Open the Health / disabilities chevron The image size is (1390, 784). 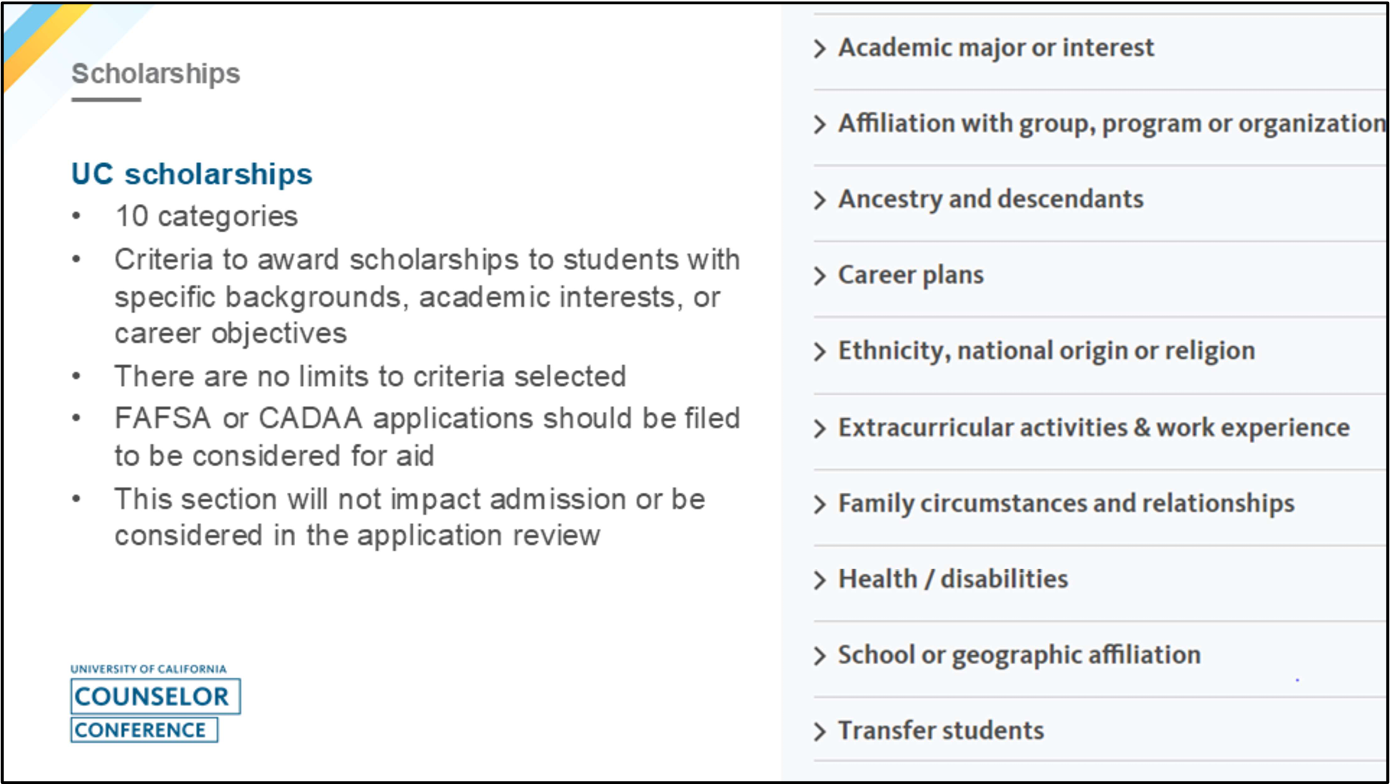click(820, 580)
